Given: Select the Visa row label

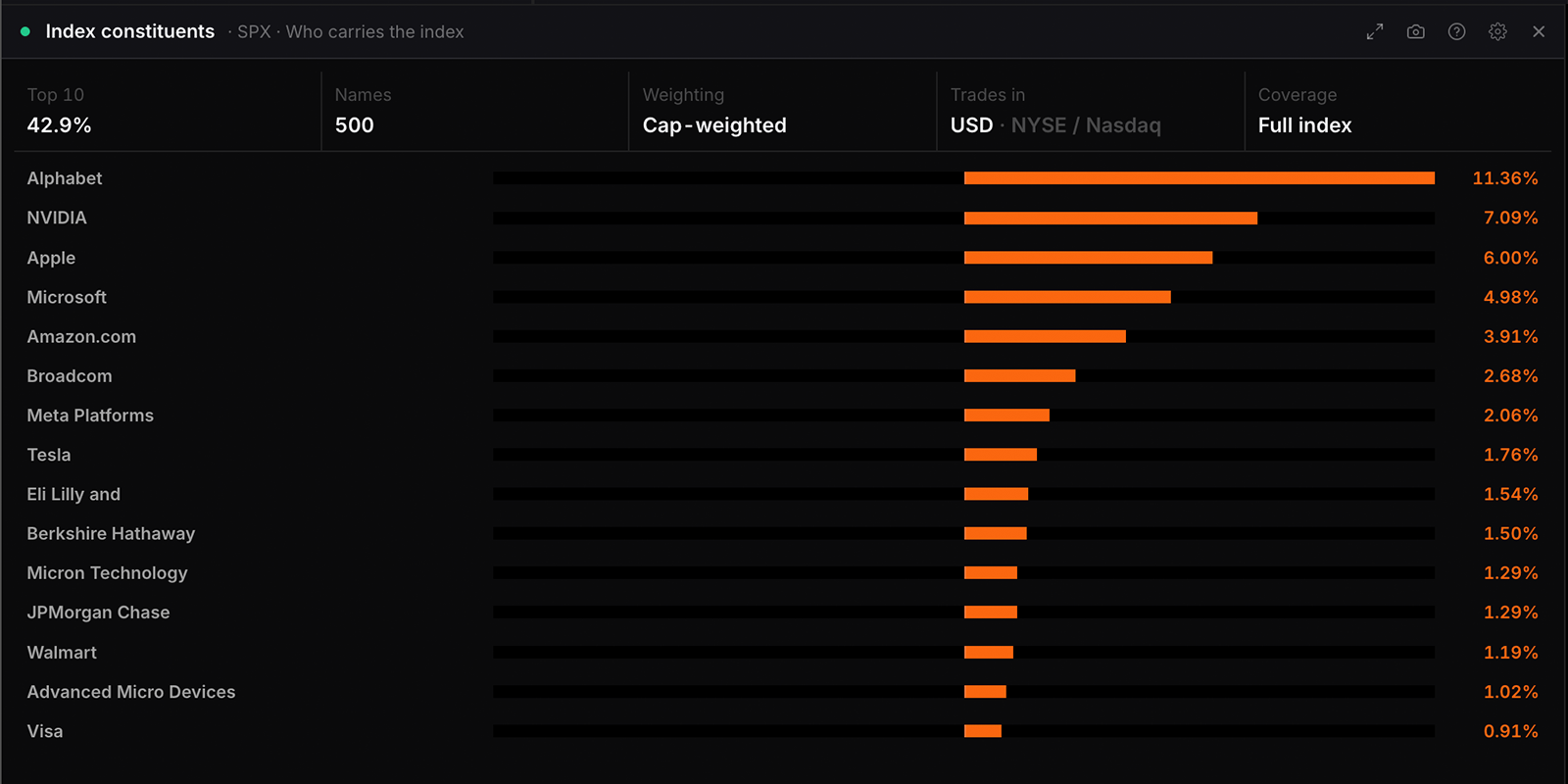Looking at the screenshot, I should [45, 731].
